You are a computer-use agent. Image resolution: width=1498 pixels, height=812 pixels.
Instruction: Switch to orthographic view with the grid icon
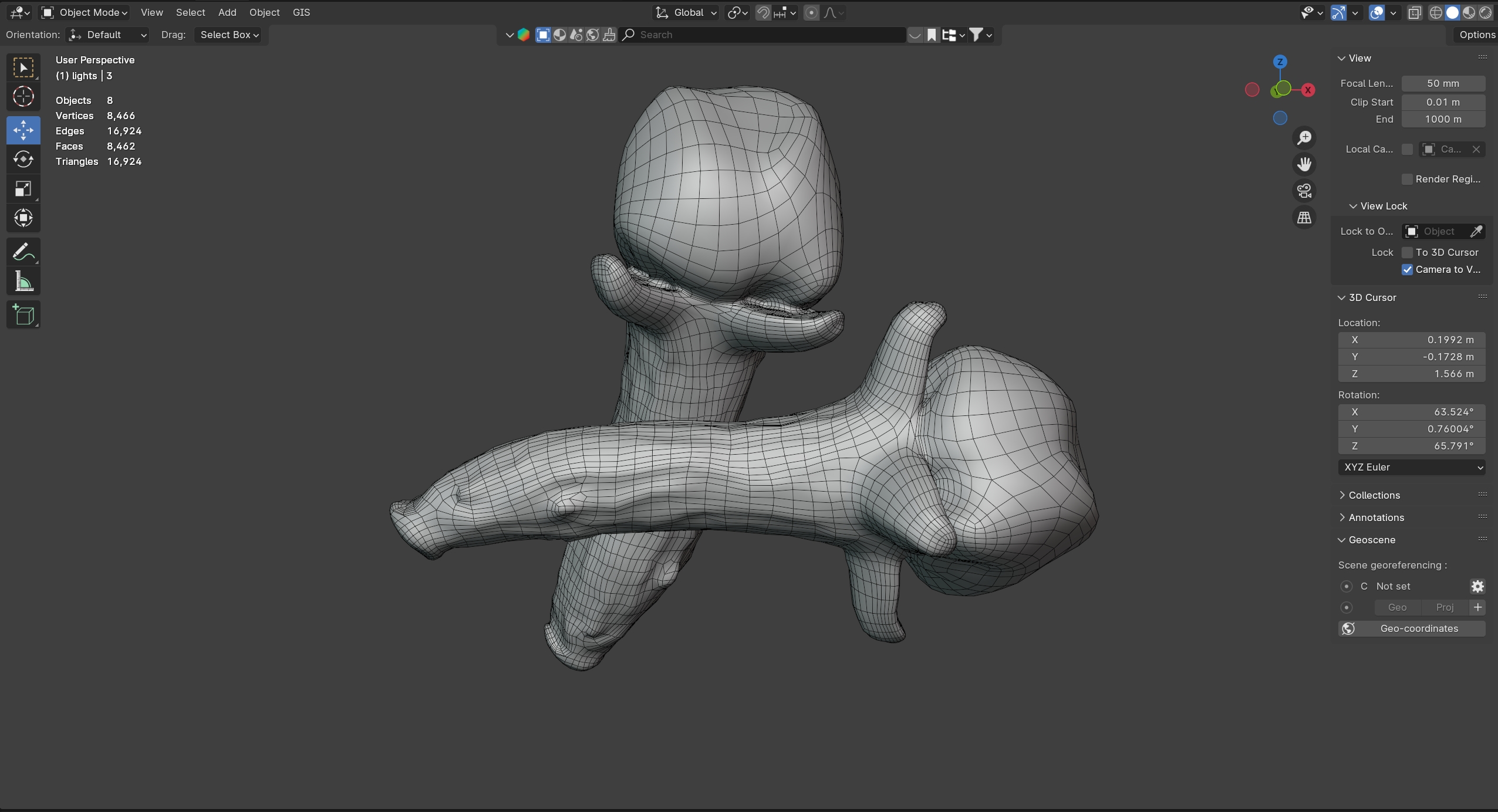(1304, 218)
